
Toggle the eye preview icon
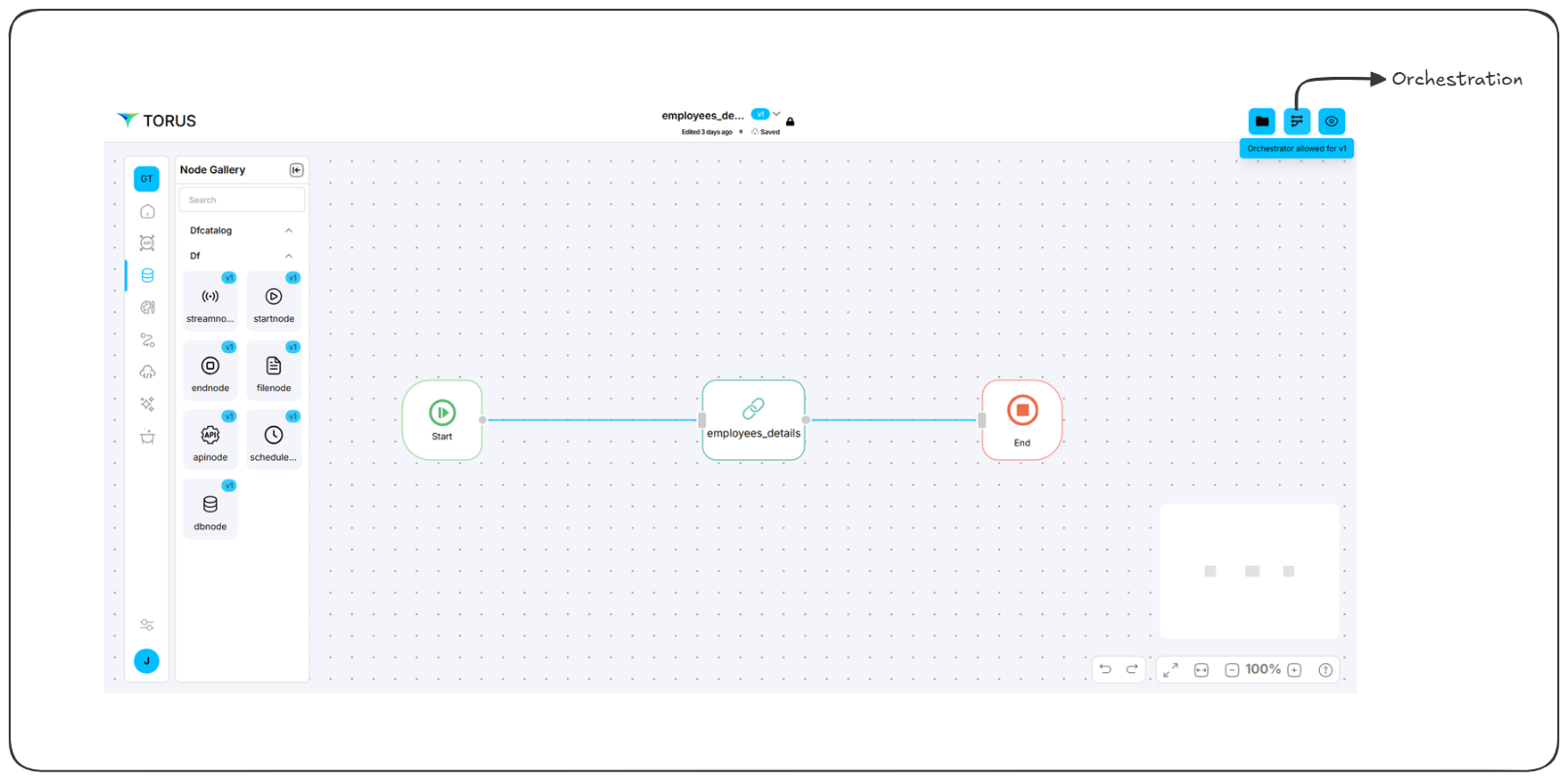pyautogui.click(x=1332, y=122)
